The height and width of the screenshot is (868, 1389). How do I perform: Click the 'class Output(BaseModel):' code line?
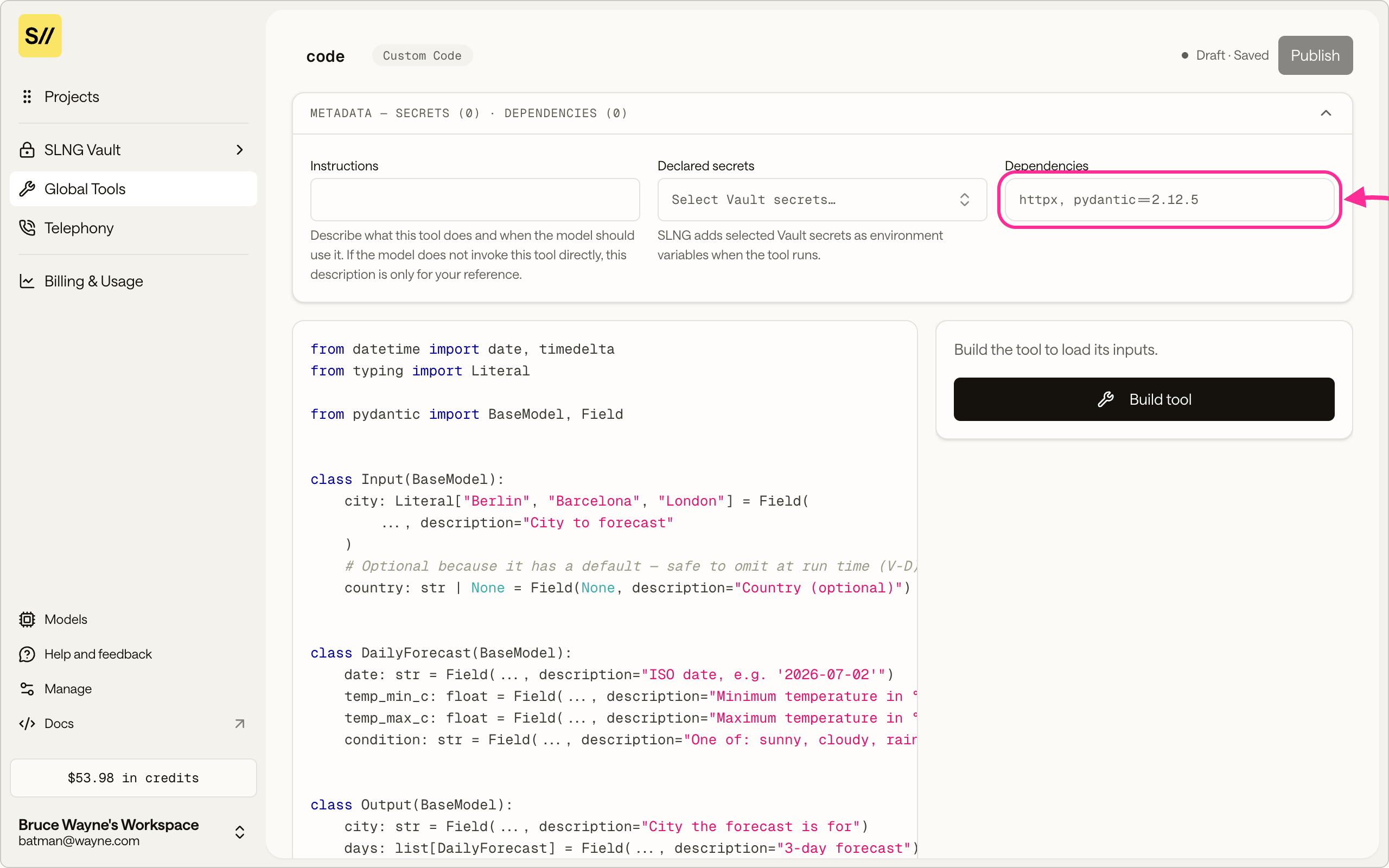(x=411, y=805)
